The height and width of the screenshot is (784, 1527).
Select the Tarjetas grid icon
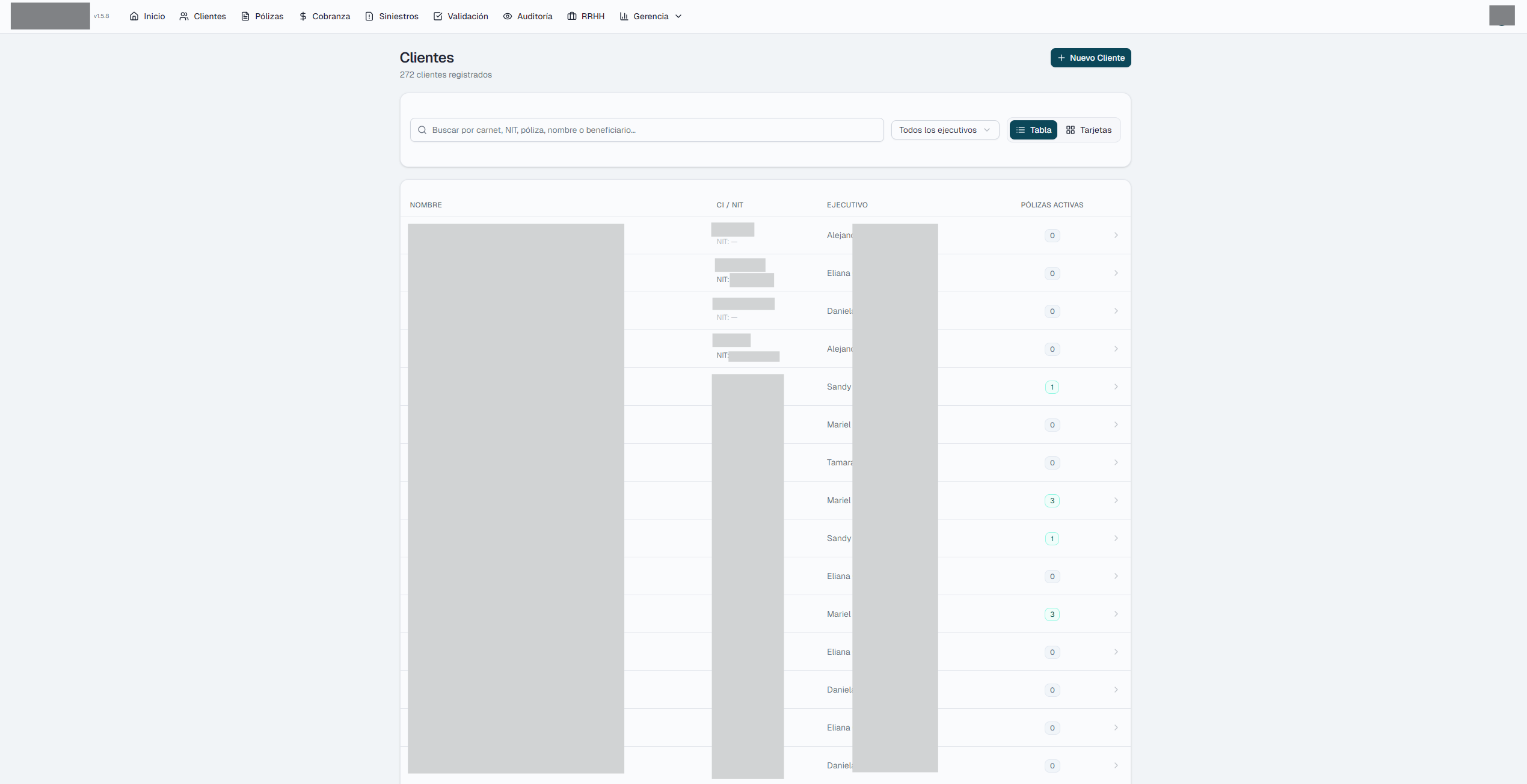[x=1070, y=130]
